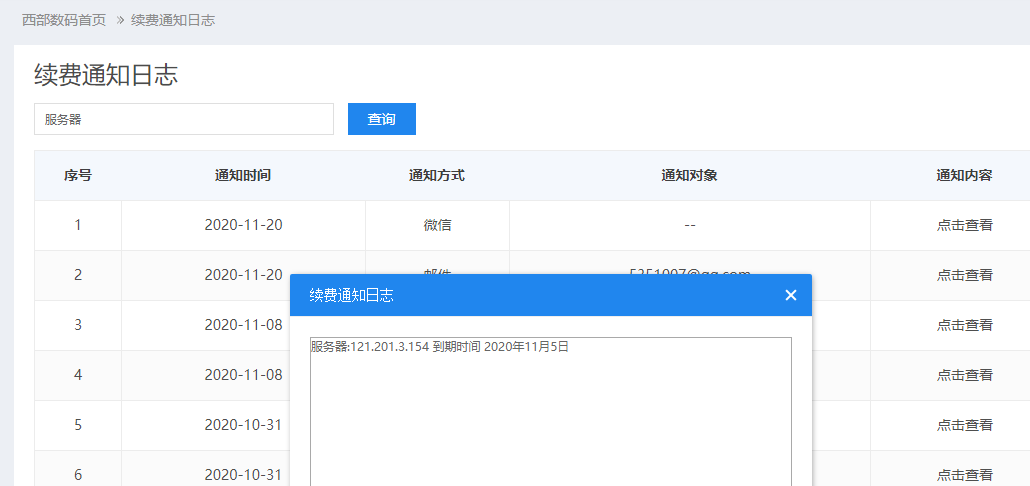The image size is (1030, 486).
Task: Click the dialog title 续费通知日志
Action: [351, 296]
